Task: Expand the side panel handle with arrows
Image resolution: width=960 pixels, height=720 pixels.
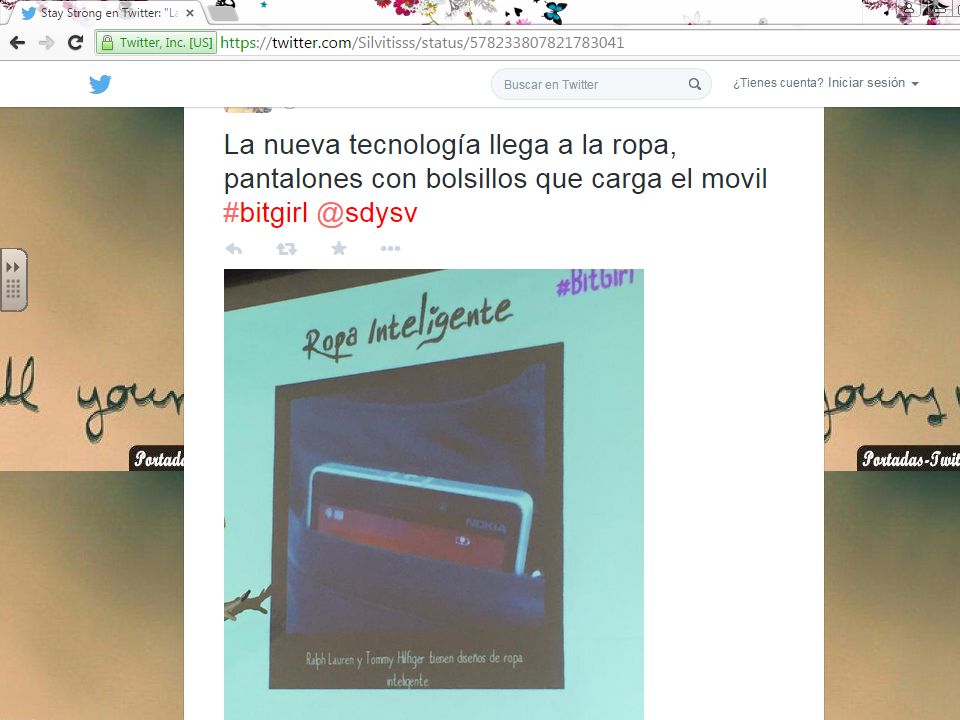Action: [13, 280]
